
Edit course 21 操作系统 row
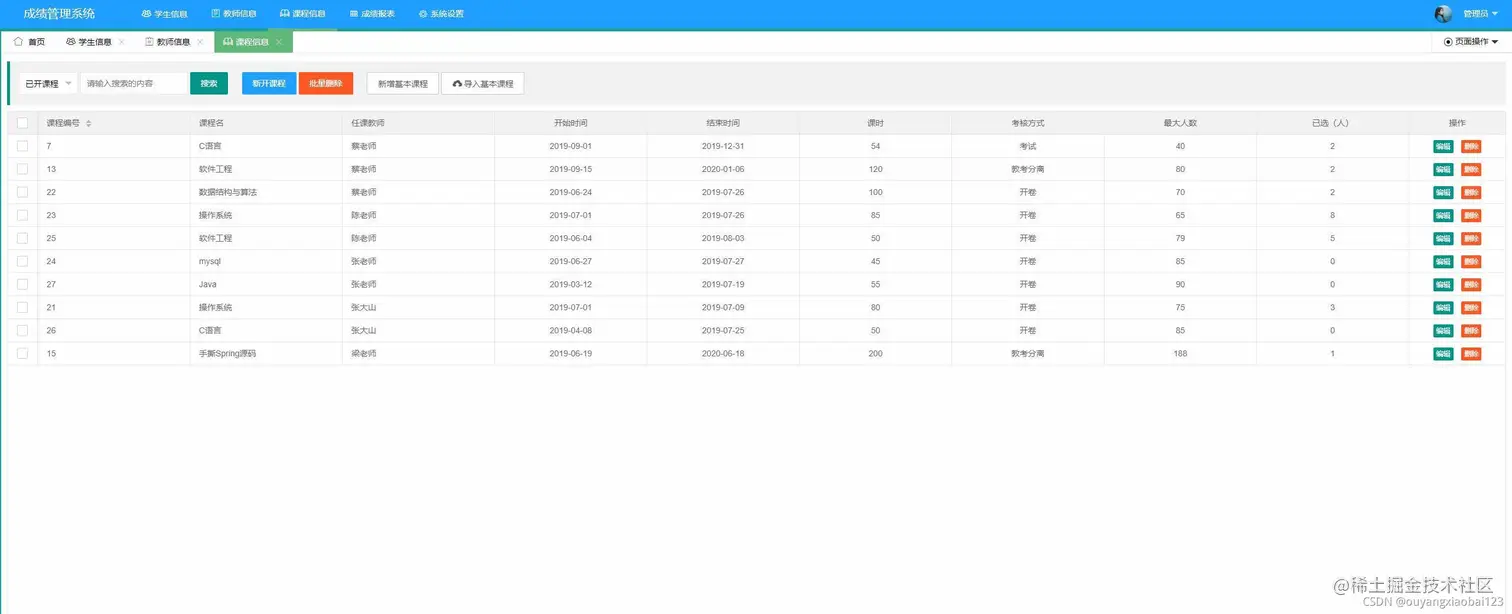pos(1443,307)
